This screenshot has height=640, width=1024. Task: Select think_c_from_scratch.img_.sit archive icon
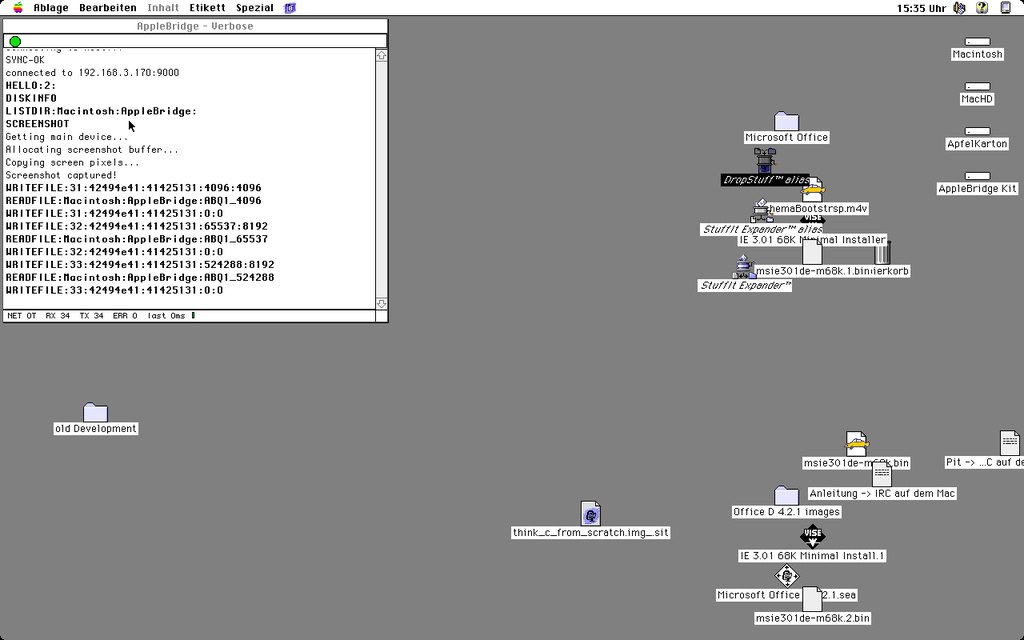coord(590,513)
